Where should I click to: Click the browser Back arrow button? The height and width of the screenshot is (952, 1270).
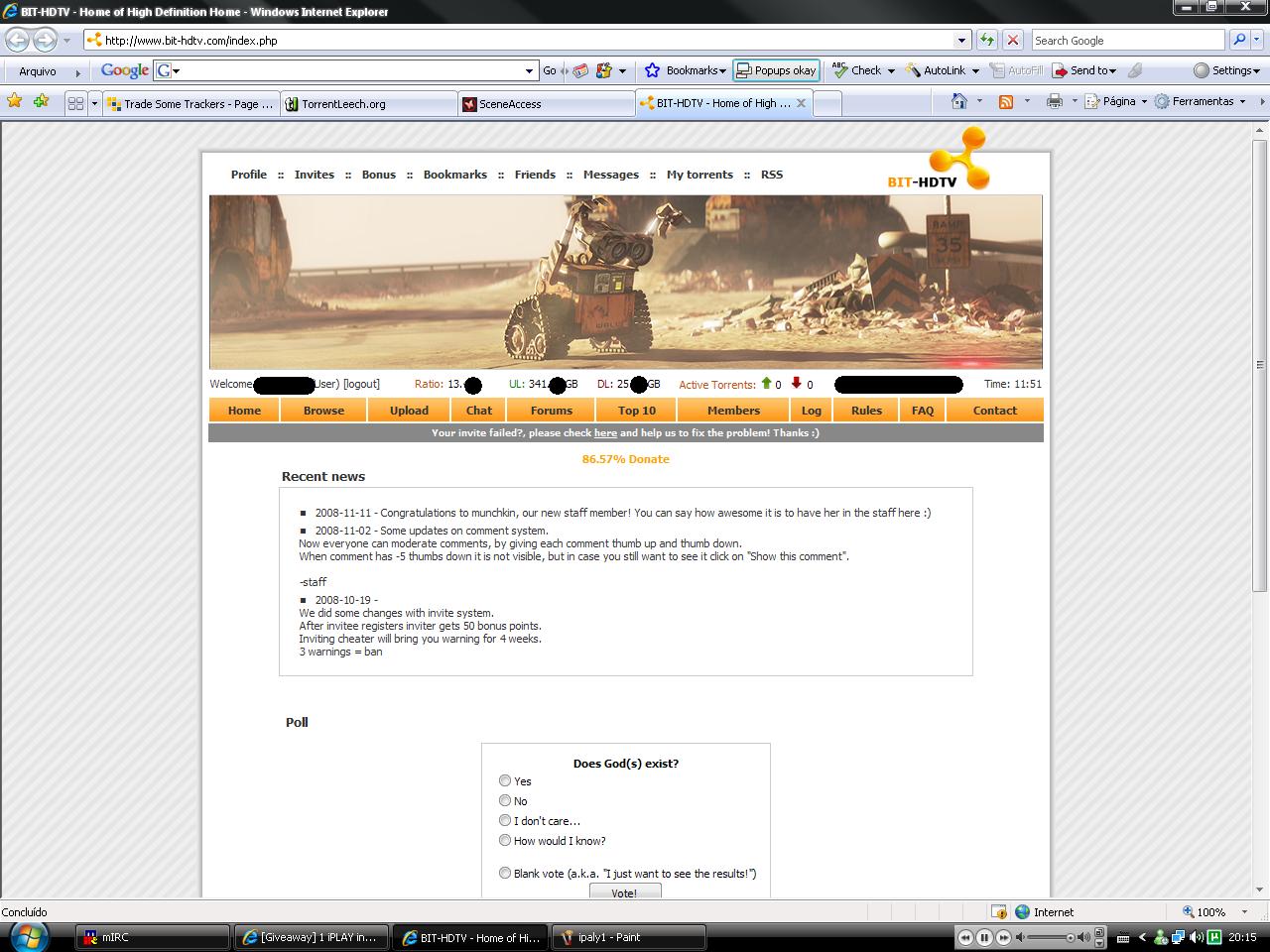click(17, 40)
